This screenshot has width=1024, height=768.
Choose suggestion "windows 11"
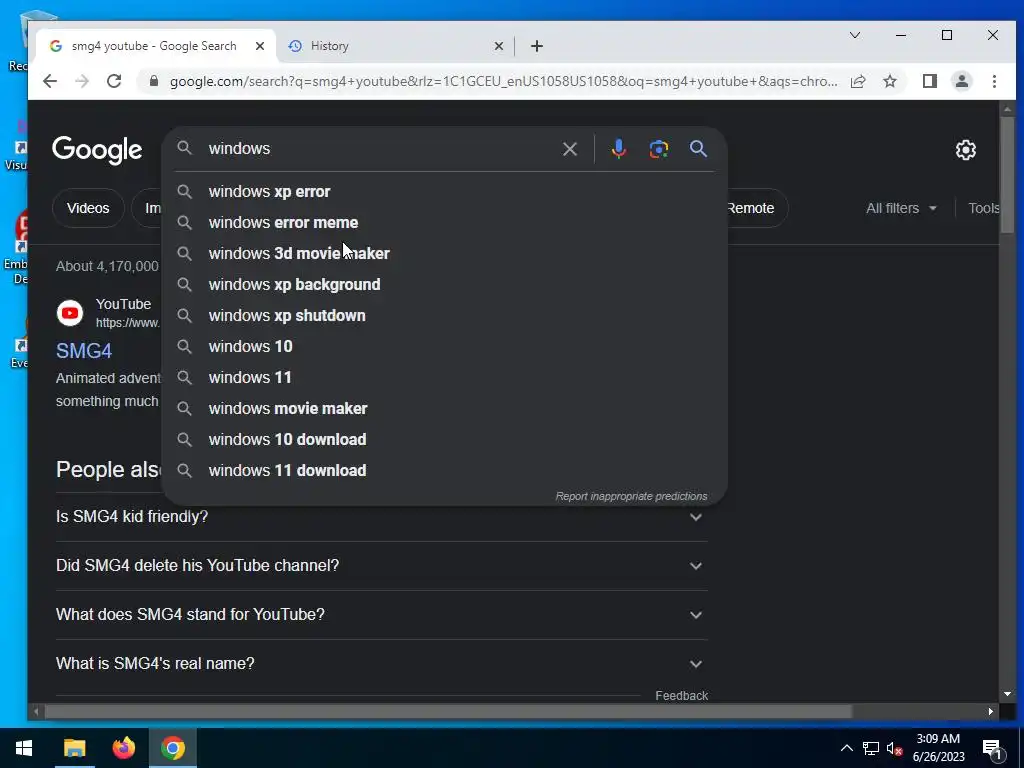tap(444, 377)
